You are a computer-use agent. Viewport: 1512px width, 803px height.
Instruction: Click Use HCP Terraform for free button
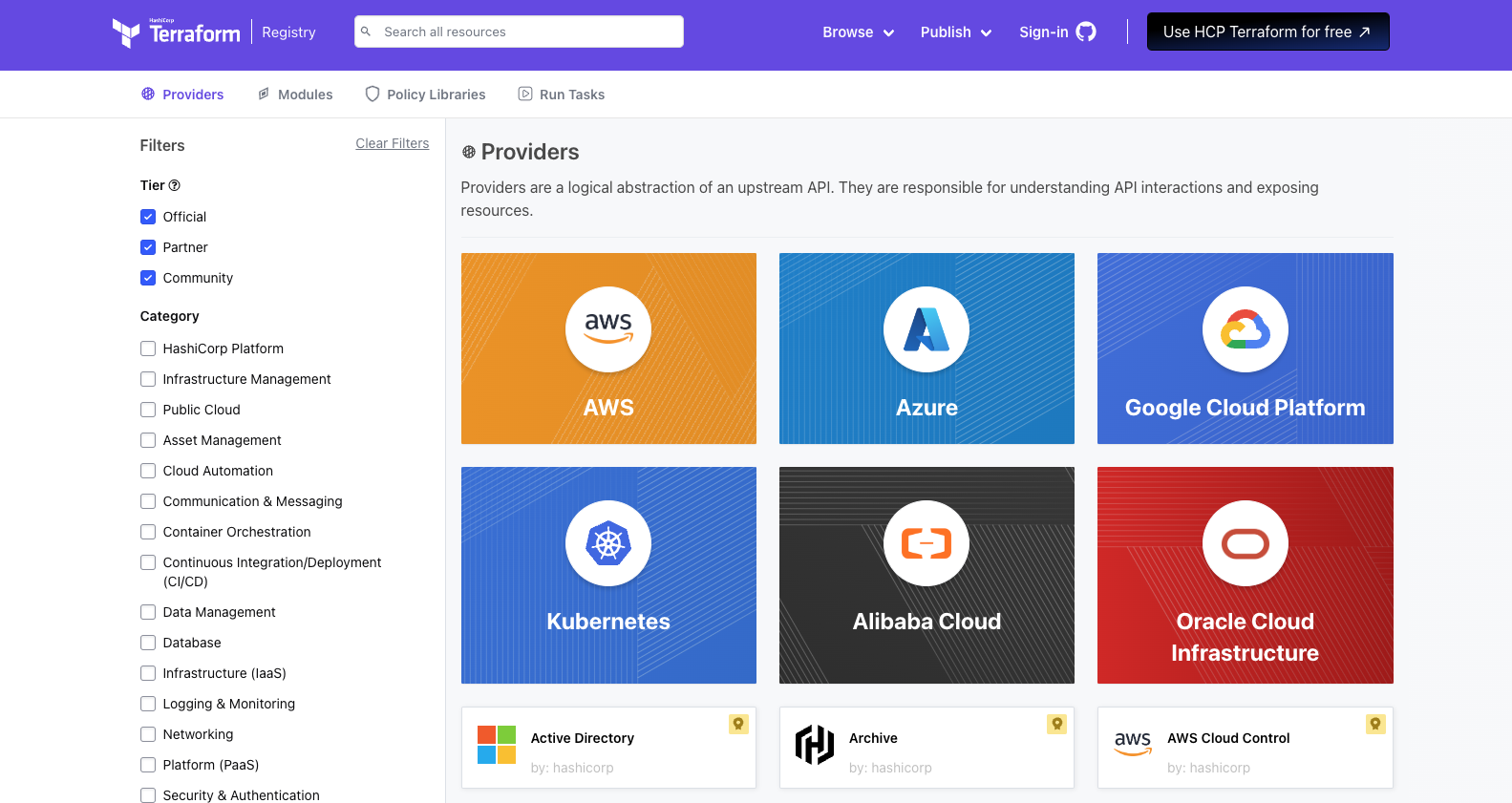coord(1267,32)
